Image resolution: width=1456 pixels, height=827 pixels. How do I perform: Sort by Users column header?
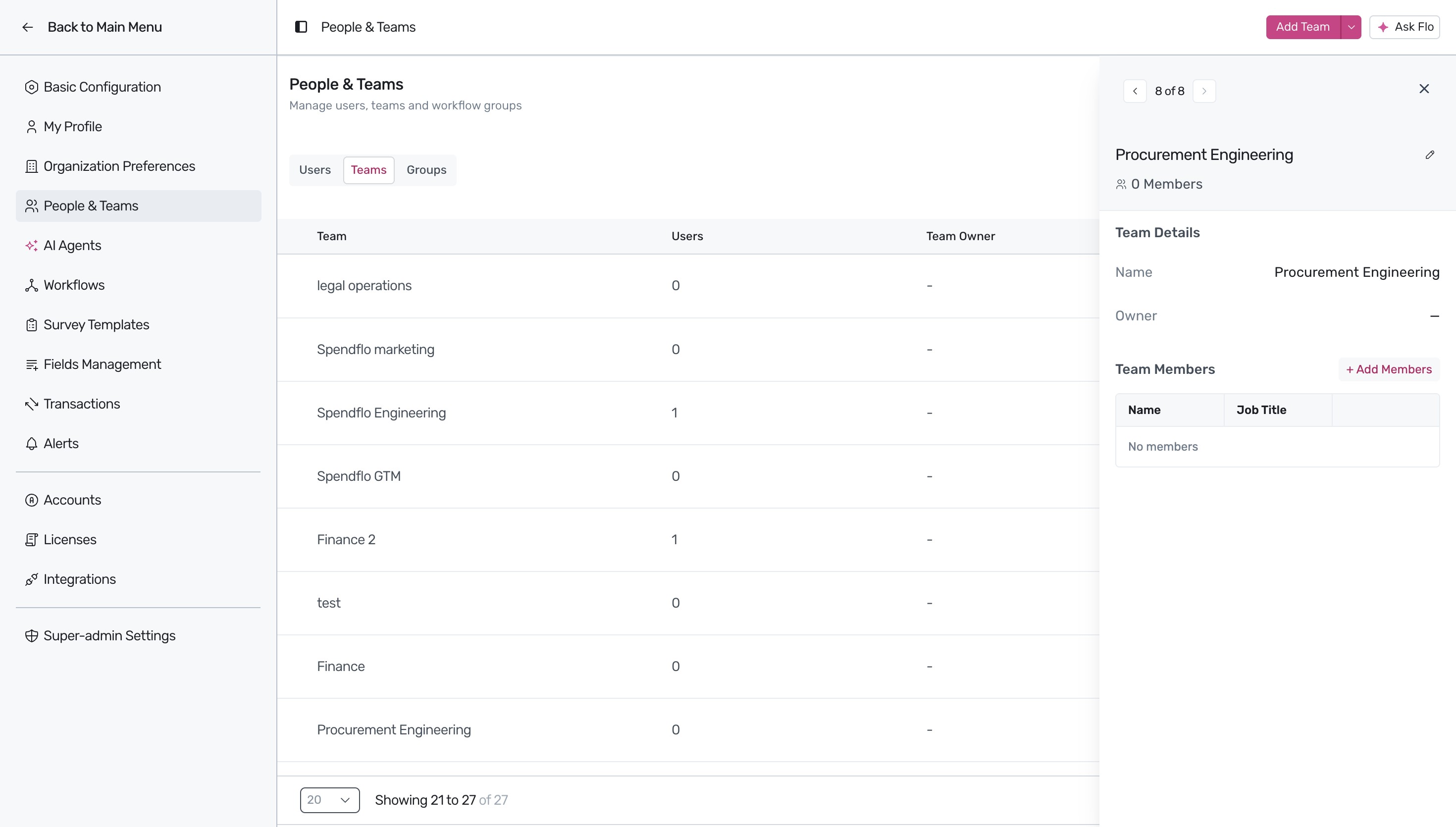click(x=687, y=236)
